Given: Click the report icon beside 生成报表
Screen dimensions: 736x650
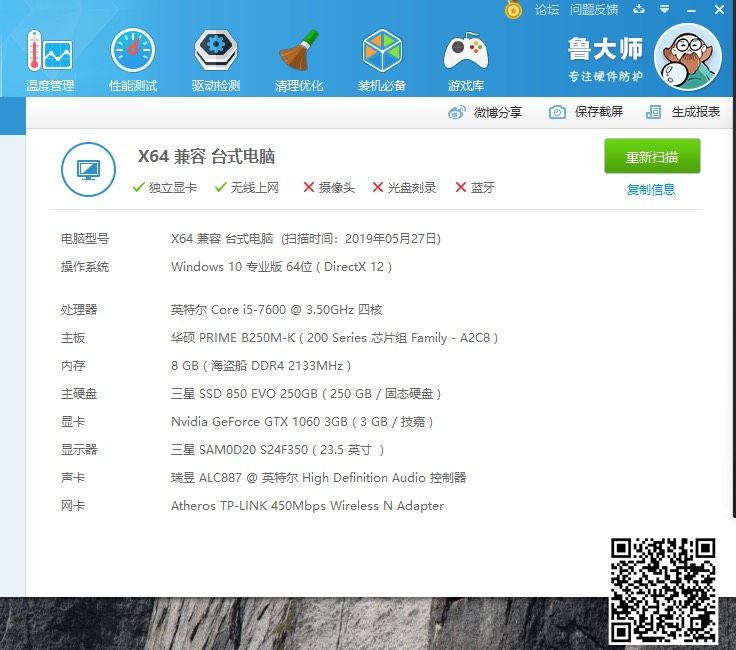Looking at the screenshot, I should pos(653,112).
